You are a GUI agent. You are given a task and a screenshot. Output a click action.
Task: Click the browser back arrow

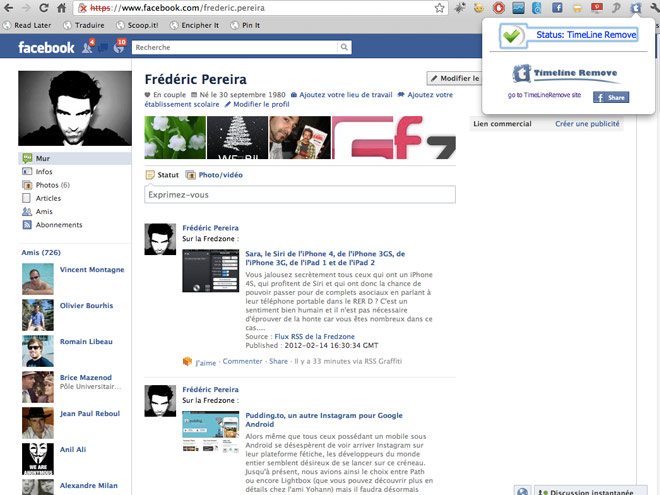8,8
